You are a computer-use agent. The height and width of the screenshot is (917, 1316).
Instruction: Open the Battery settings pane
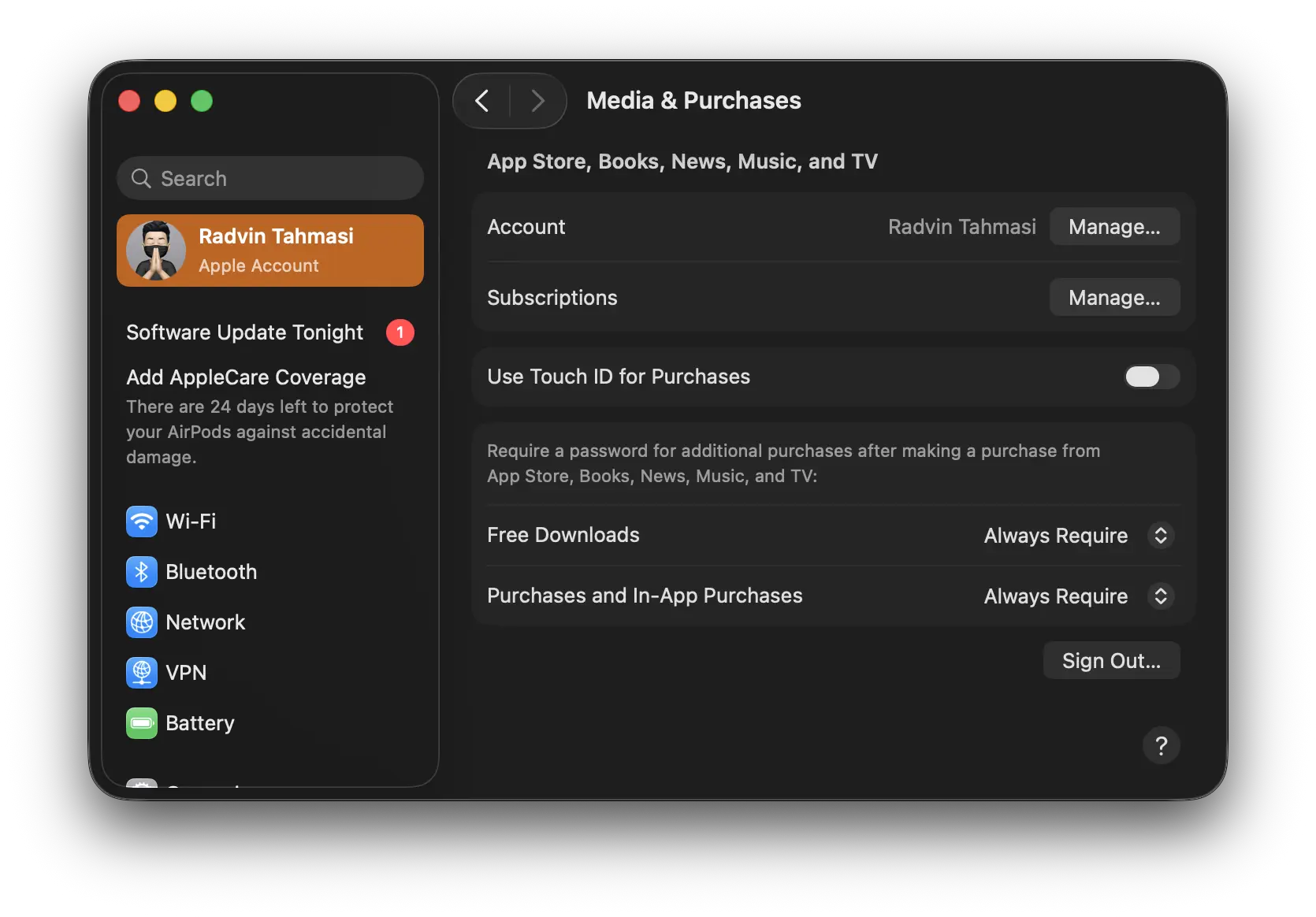point(270,723)
